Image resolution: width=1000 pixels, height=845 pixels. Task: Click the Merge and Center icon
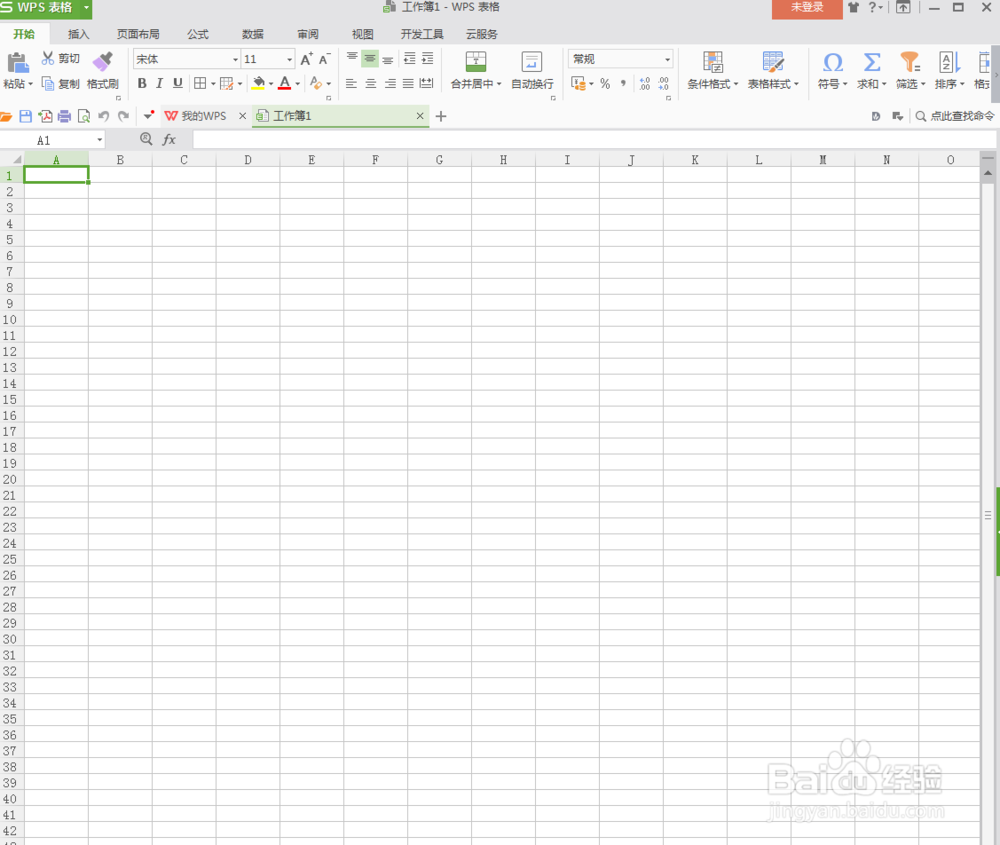click(476, 62)
